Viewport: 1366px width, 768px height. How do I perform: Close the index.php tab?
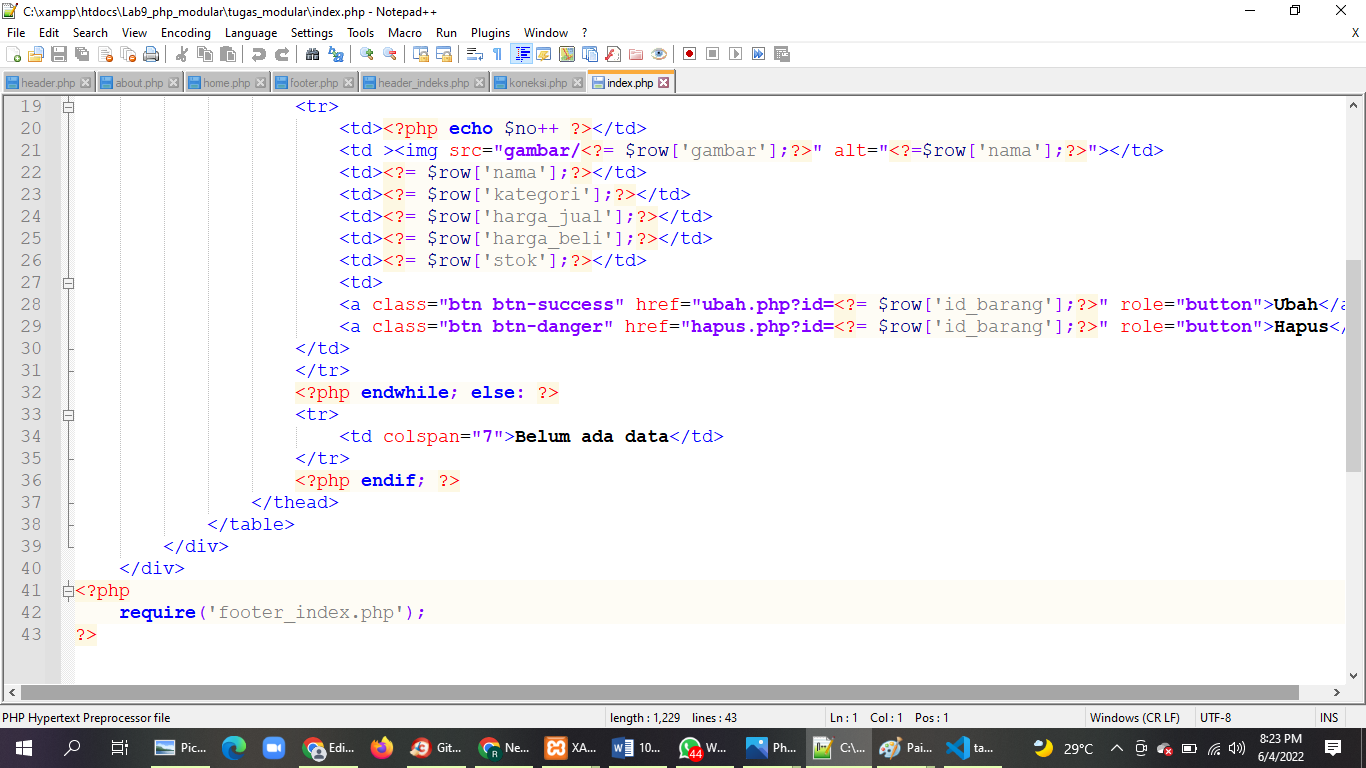pyautogui.click(x=664, y=83)
